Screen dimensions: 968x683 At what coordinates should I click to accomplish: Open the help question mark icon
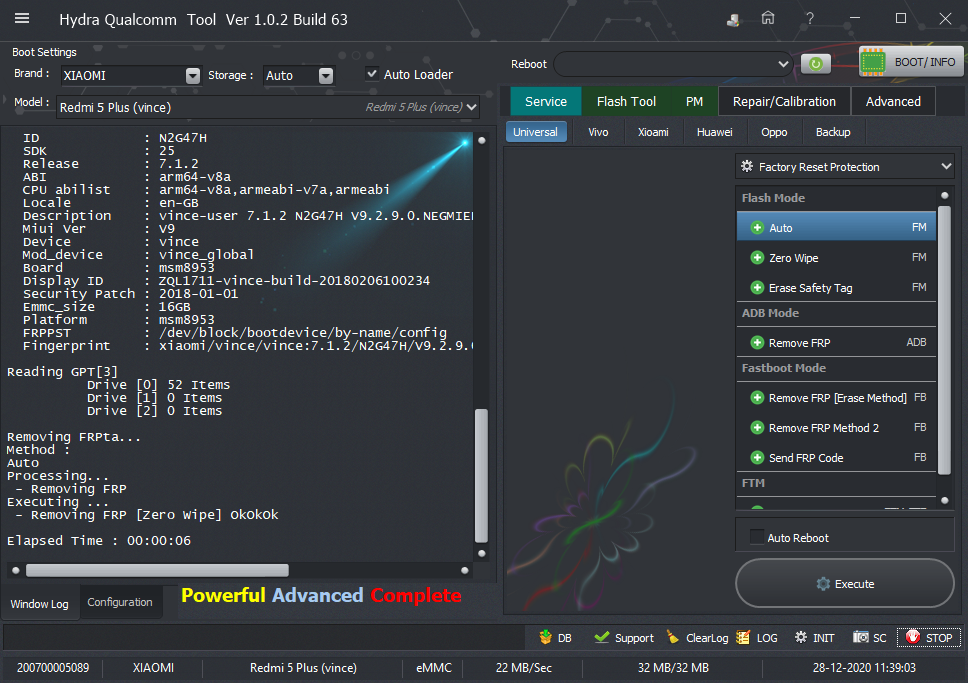pyautogui.click(x=809, y=19)
